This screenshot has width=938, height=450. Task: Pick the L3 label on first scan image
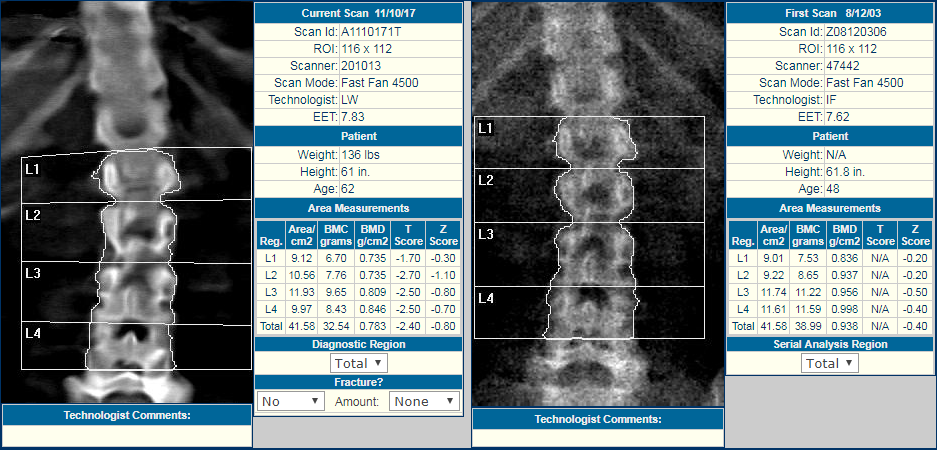pos(486,234)
